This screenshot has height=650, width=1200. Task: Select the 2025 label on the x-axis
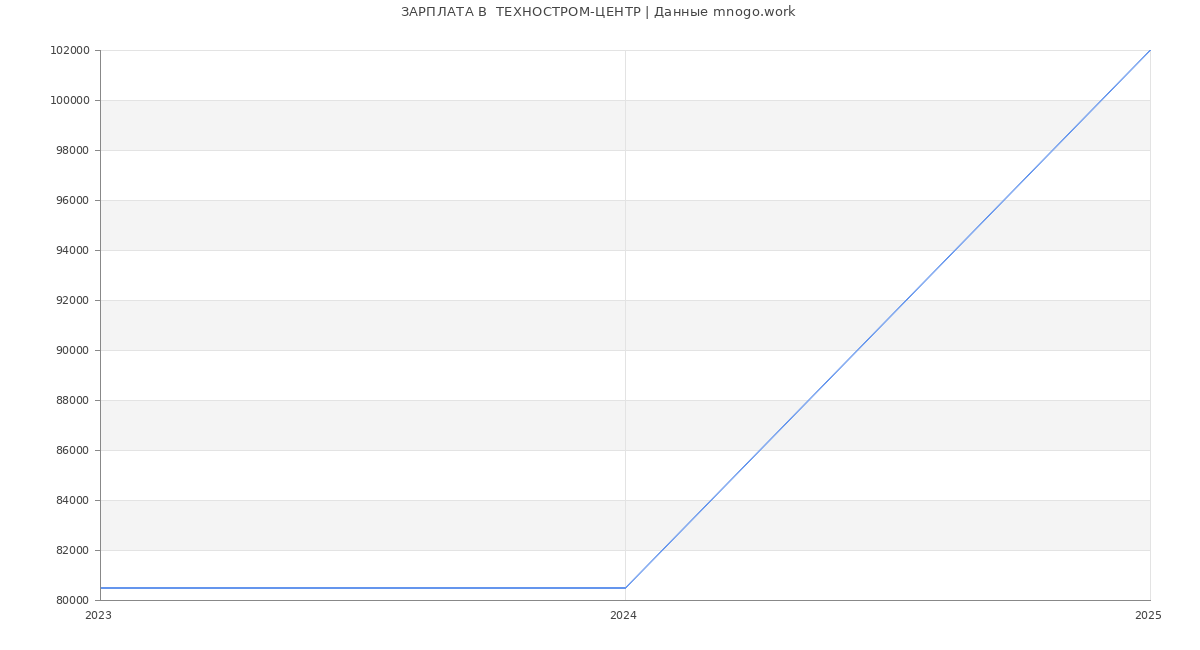coord(1148,616)
